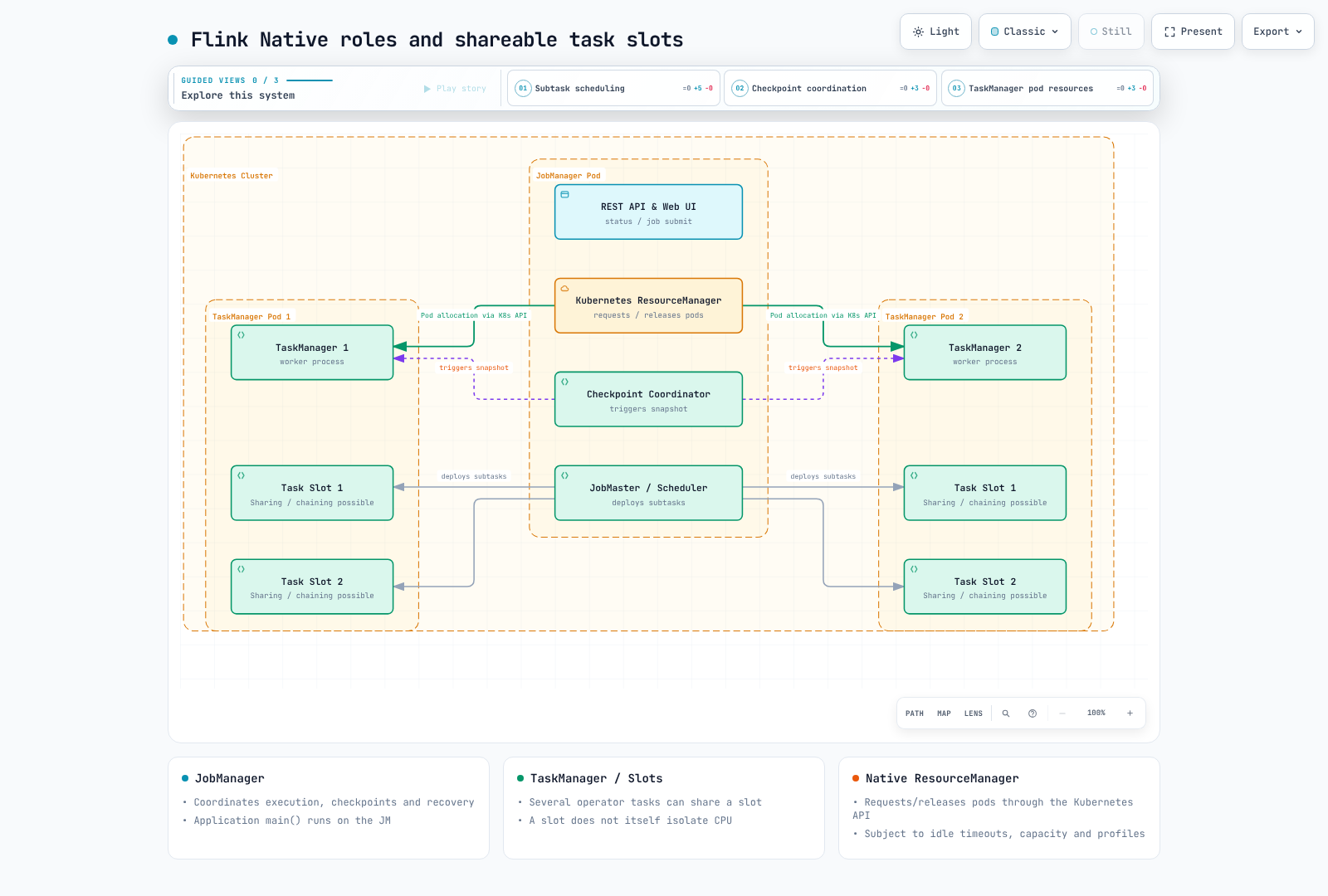Click the code icon on TaskManager 2
This screenshot has height=896, width=1328.
[x=914, y=335]
